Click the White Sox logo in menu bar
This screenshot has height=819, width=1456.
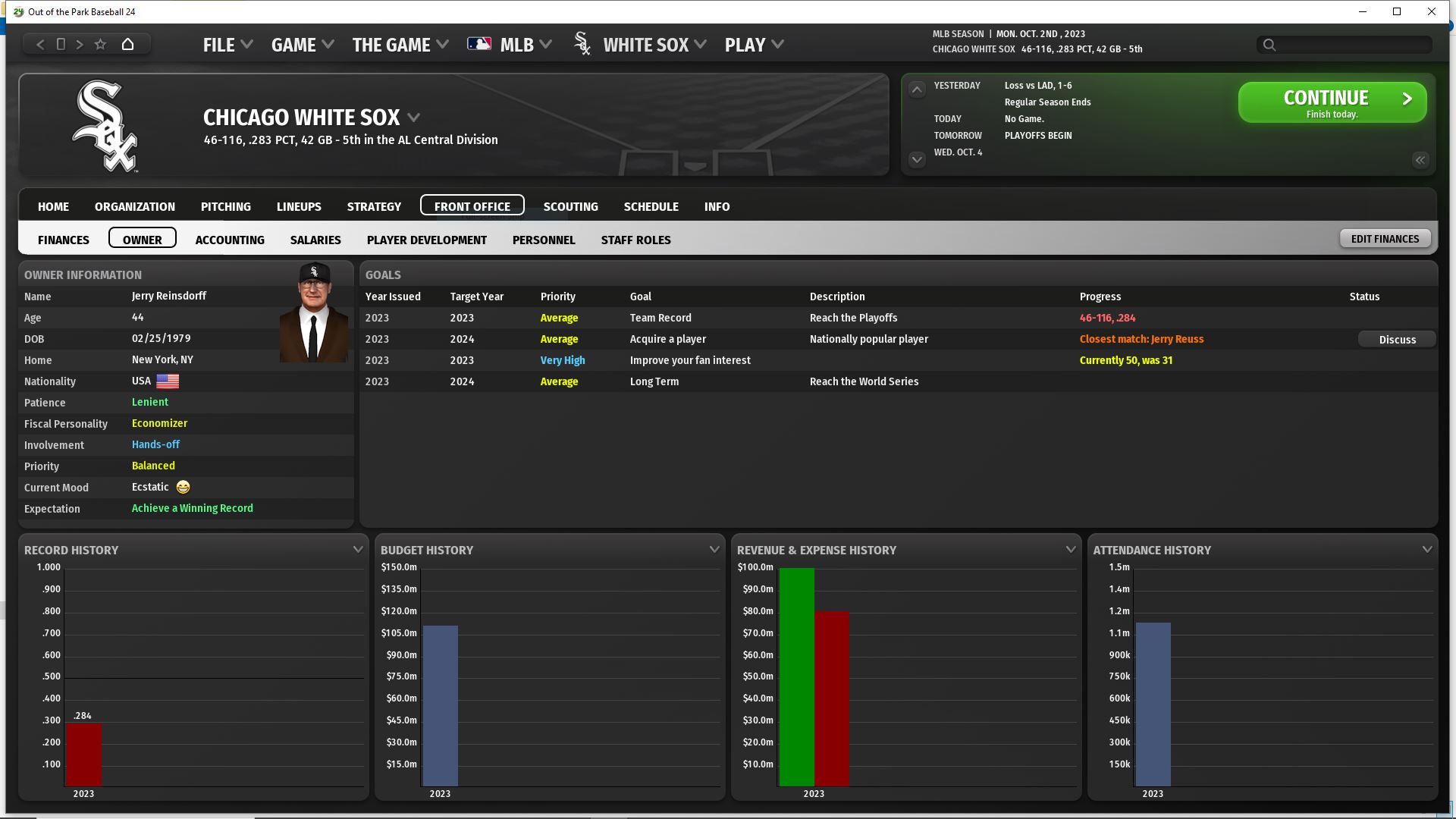(x=582, y=44)
